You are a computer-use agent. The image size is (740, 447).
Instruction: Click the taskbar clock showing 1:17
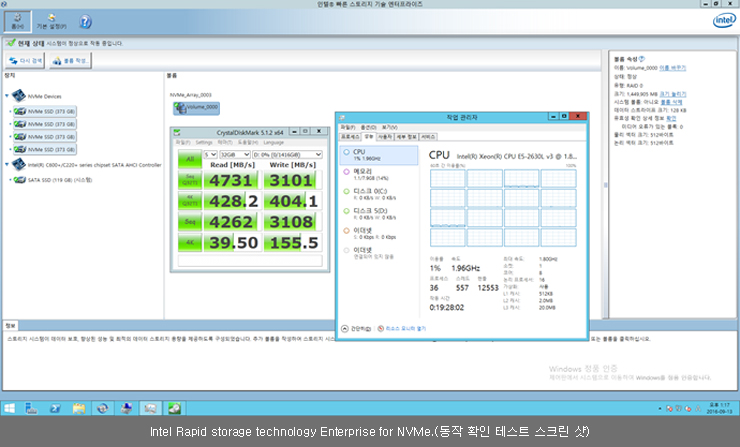pyautogui.click(x=719, y=408)
